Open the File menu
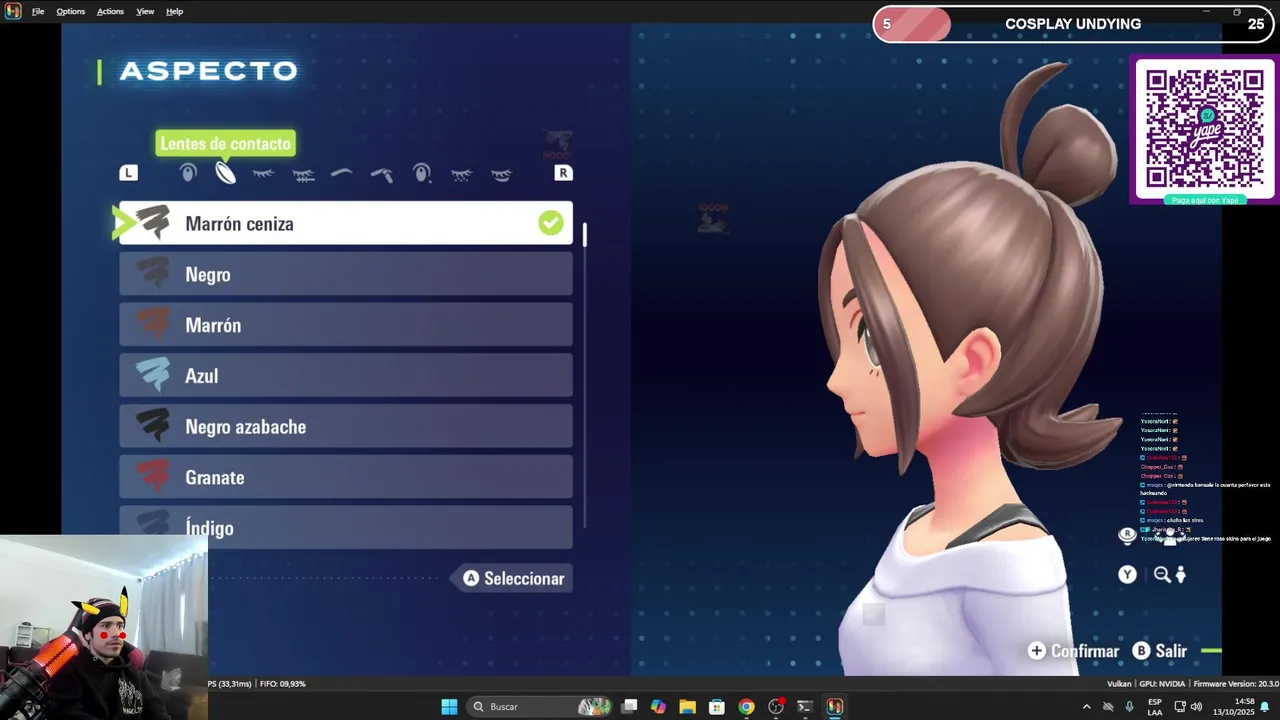The width and height of the screenshot is (1280, 720). (38, 11)
